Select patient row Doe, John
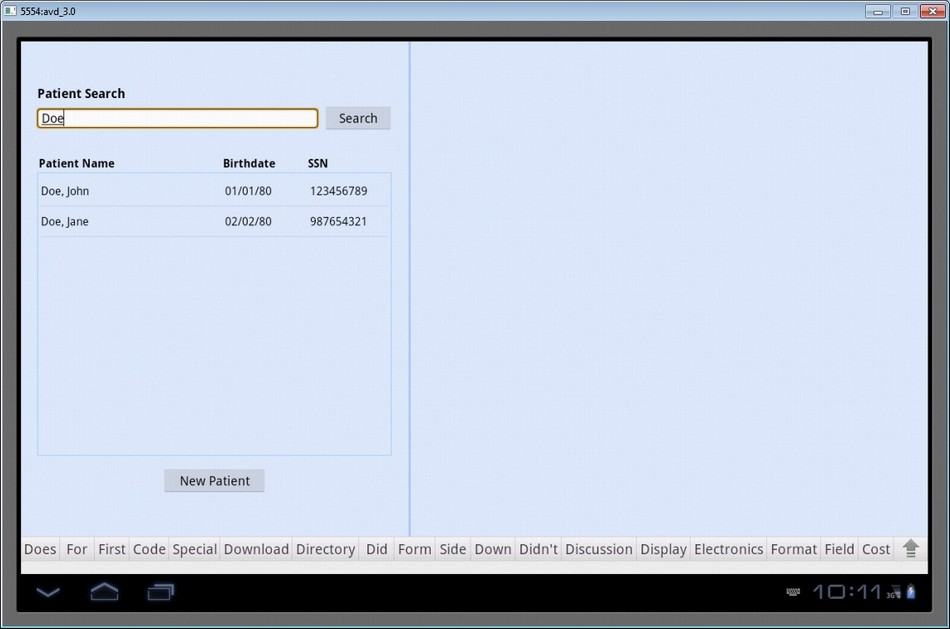Screen dimensions: 950x629 click(x=214, y=191)
